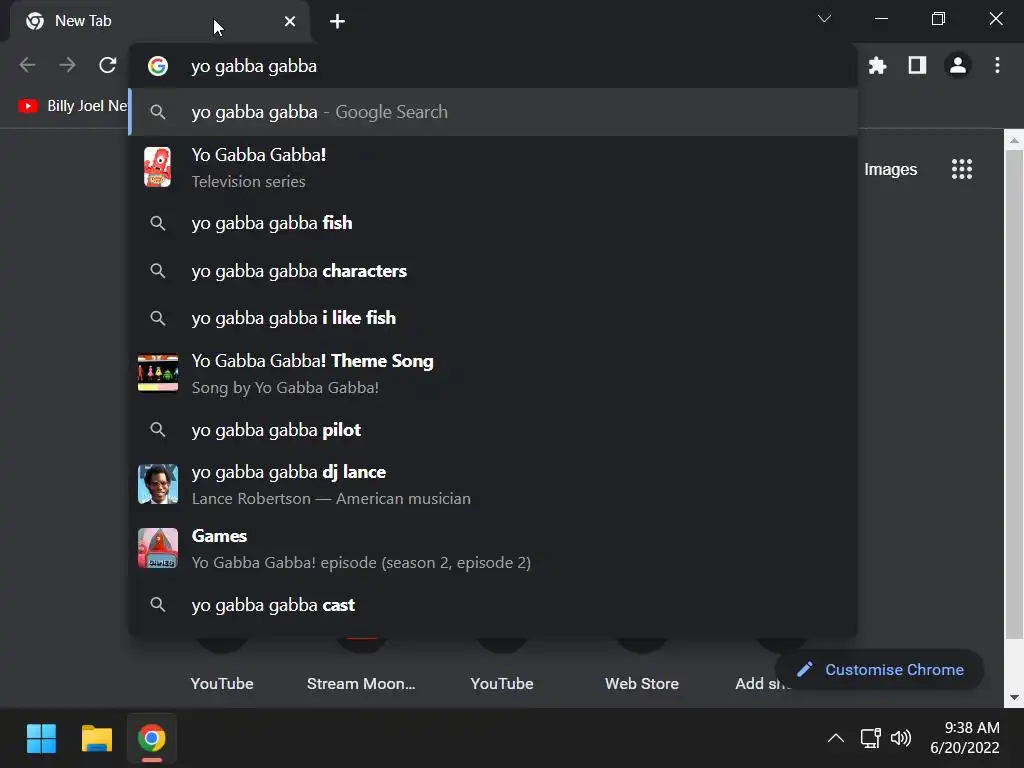Screen dimensions: 1024x768
Task: Click the page scrollbar up arrow
Action: click(1014, 140)
